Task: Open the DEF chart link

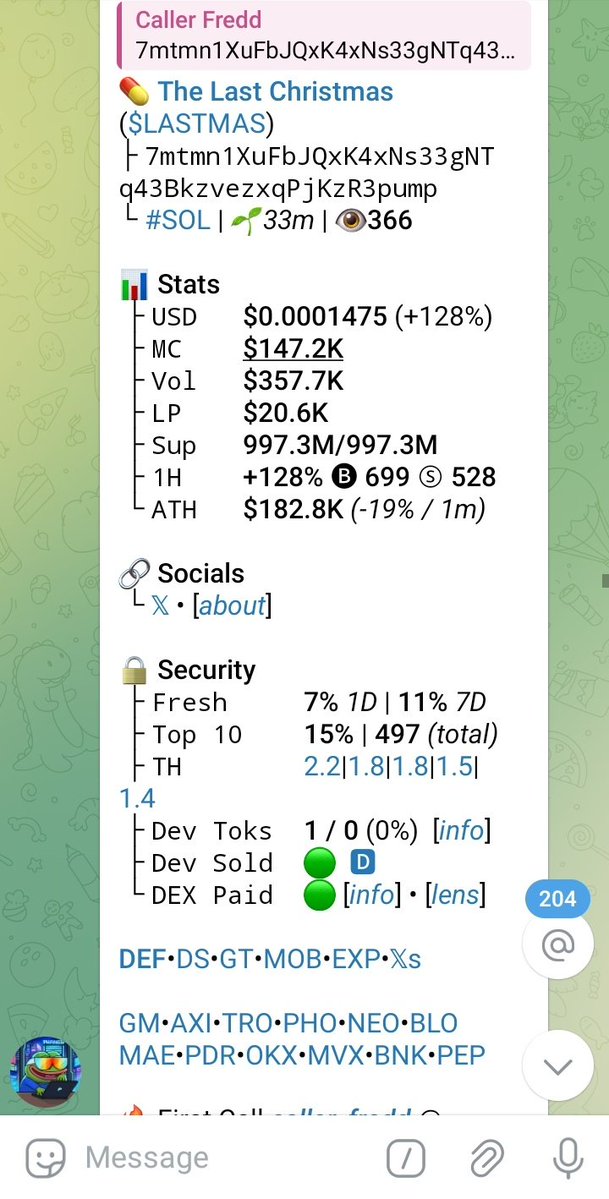Action: pos(141,960)
